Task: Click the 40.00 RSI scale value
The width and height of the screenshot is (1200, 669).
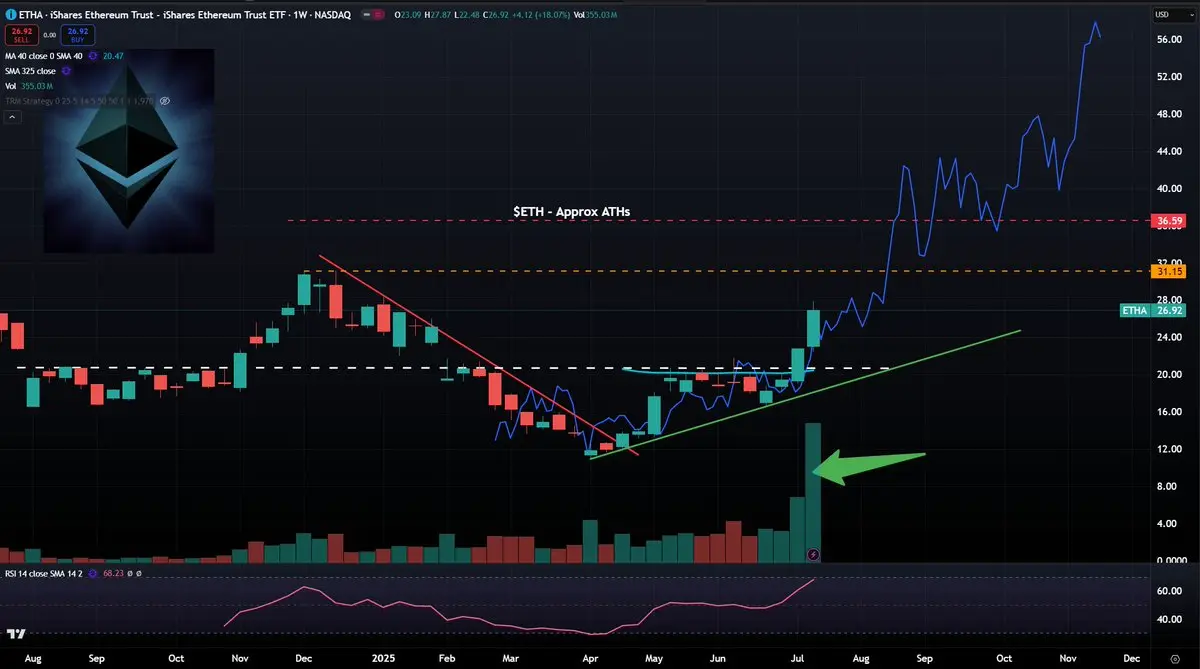Action: (1167, 619)
